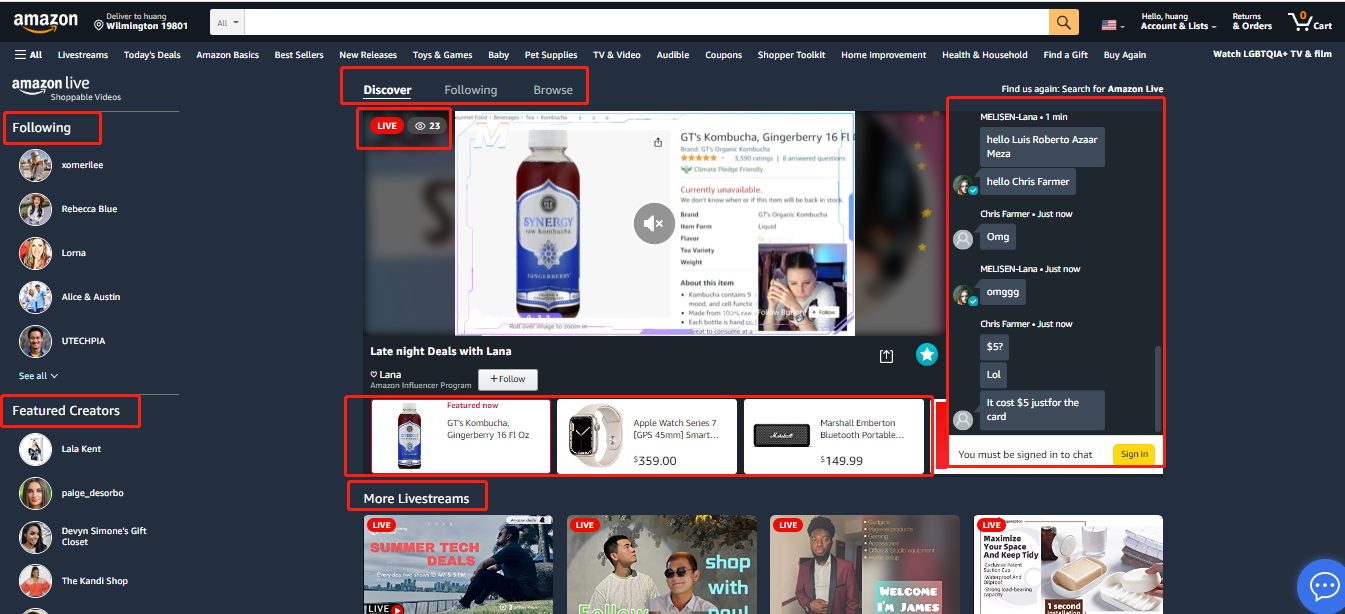The image size is (1345, 614).
Task: Open the shopping cart icon
Action: pos(1309,21)
